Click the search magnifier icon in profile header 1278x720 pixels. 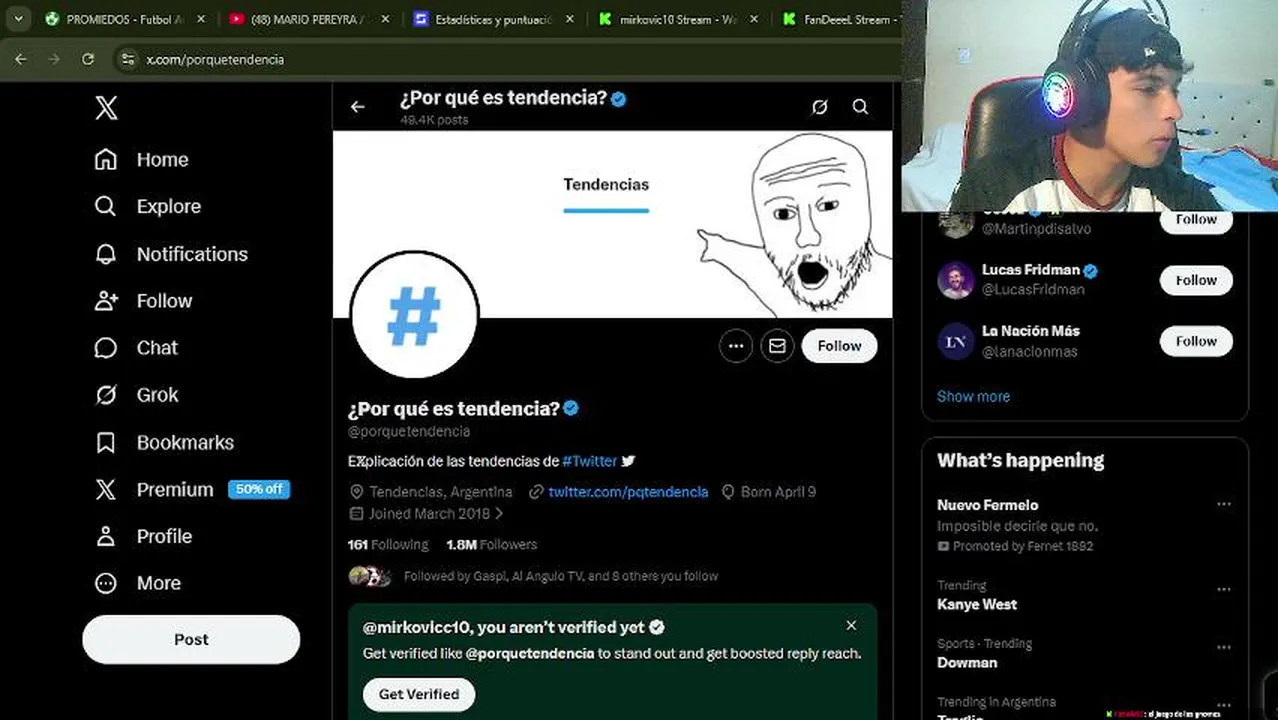coord(860,107)
